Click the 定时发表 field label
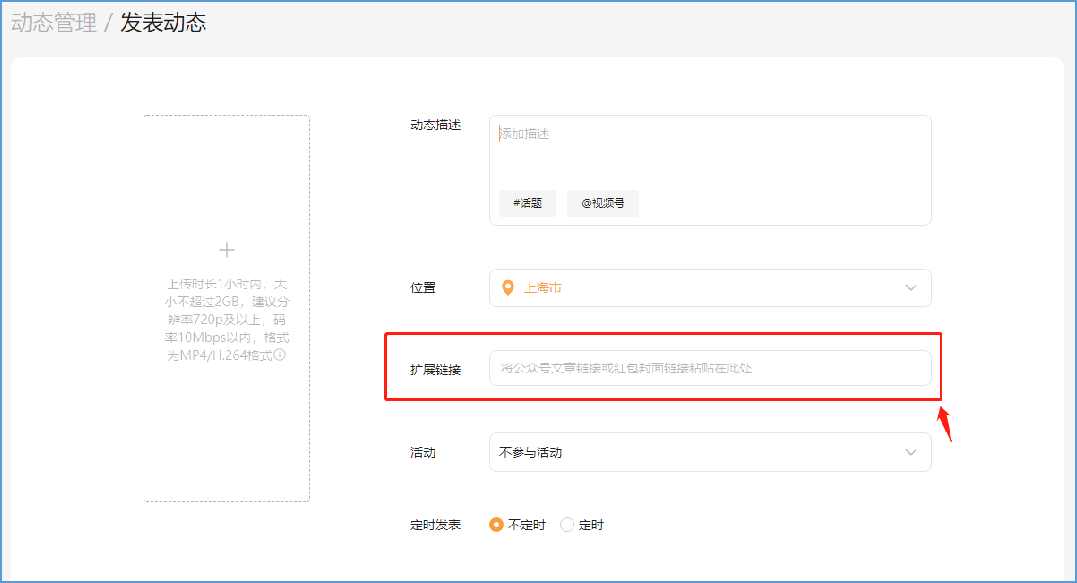The width and height of the screenshot is (1077, 583). point(435,525)
